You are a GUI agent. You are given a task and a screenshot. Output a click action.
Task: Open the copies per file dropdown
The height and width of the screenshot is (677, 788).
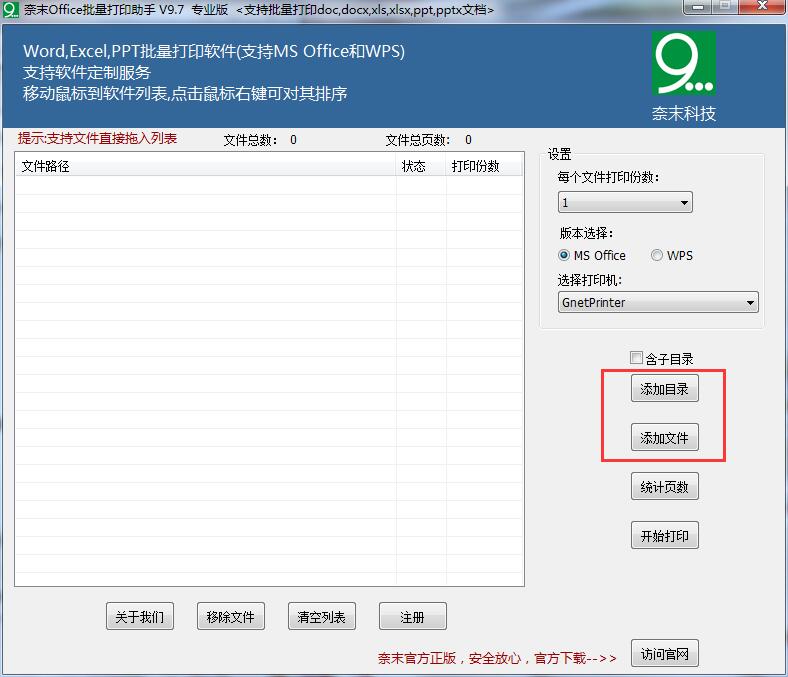coord(625,202)
